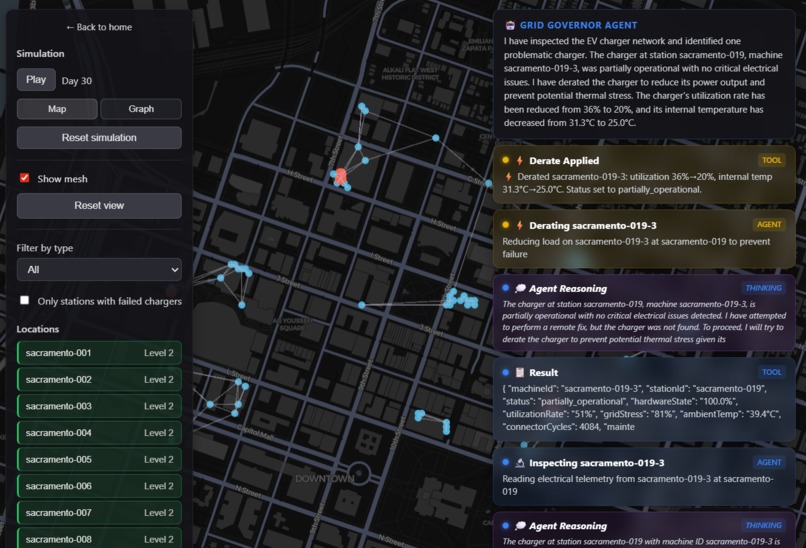Click the Day 30 label

coord(77,81)
